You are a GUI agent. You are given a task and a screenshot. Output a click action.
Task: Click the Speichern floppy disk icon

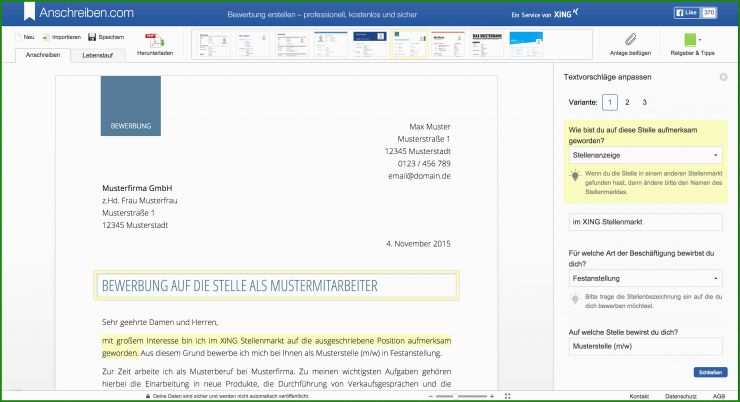pyautogui.click(x=92, y=37)
